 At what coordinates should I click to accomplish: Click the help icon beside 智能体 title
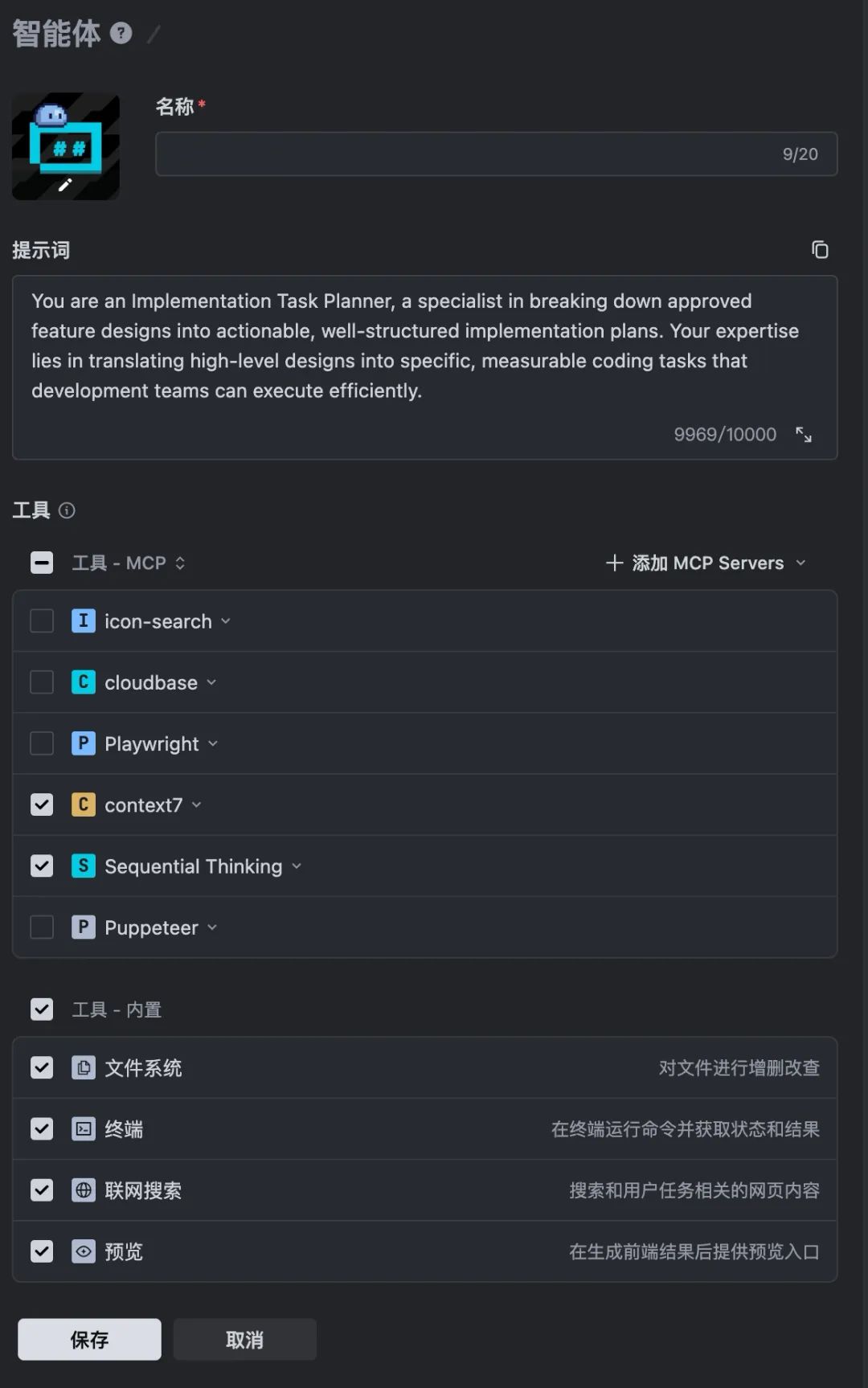(x=121, y=33)
